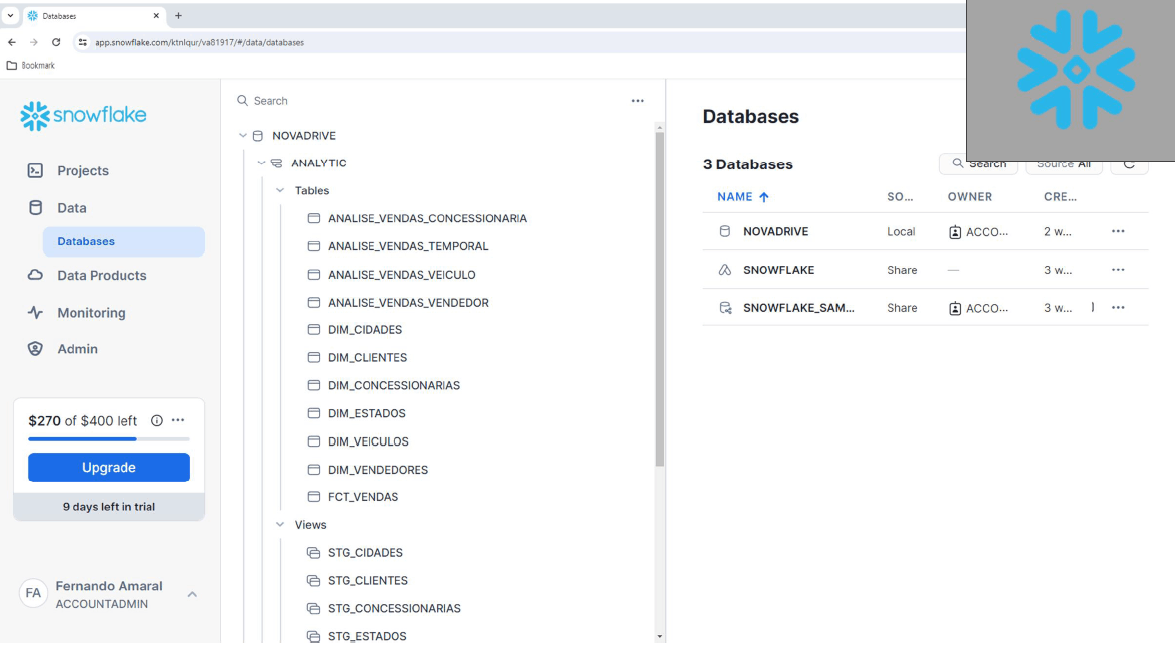Collapse the ANALYTIC schema node
This screenshot has height=657, width=1175.
click(262, 163)
